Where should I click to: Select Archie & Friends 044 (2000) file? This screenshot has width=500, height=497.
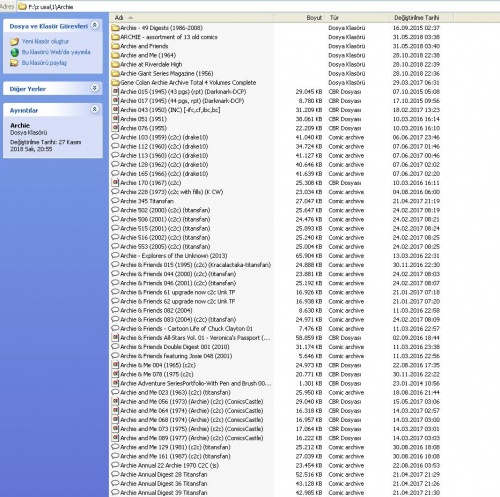point(178,274)
